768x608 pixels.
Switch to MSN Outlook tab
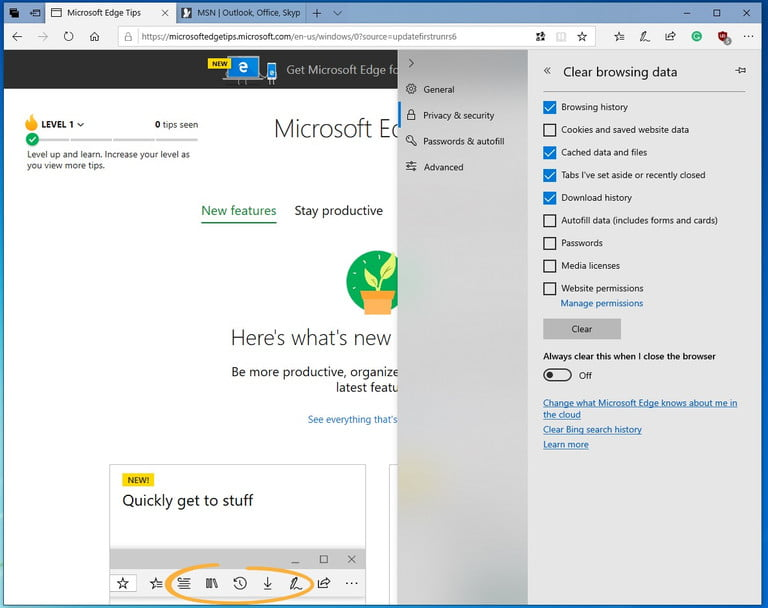point(240,13)
